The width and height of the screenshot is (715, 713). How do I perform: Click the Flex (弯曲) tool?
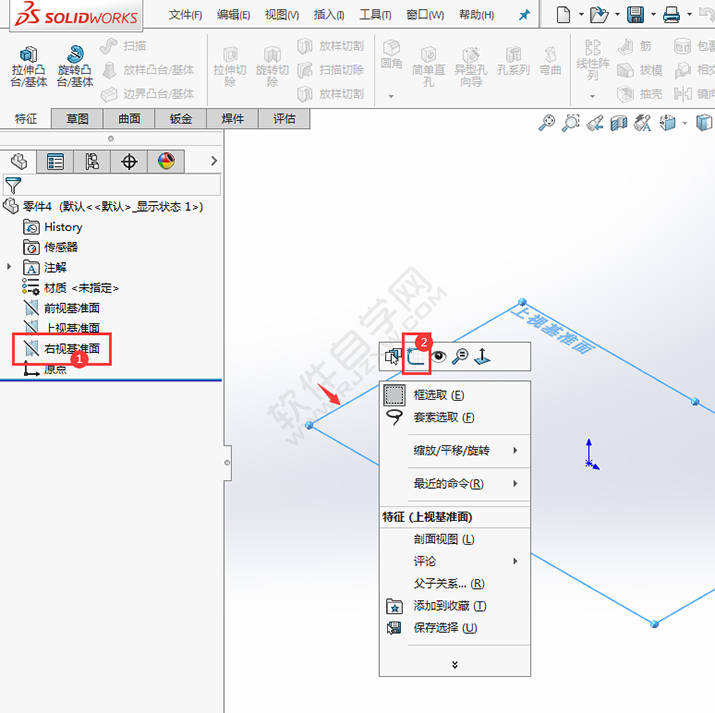(x=550, y=62)
